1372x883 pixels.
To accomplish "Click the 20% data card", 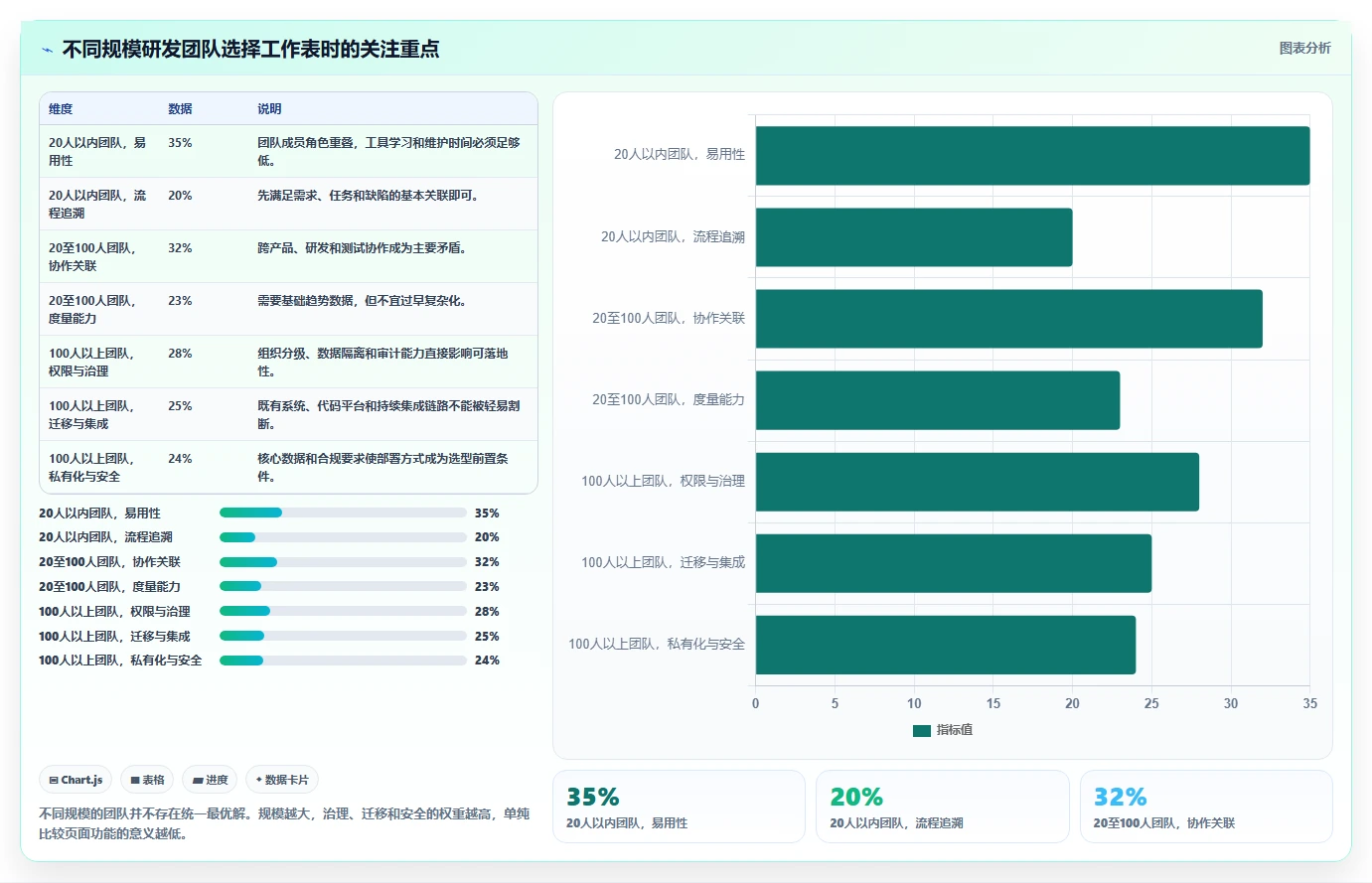I will coord(942,807).
